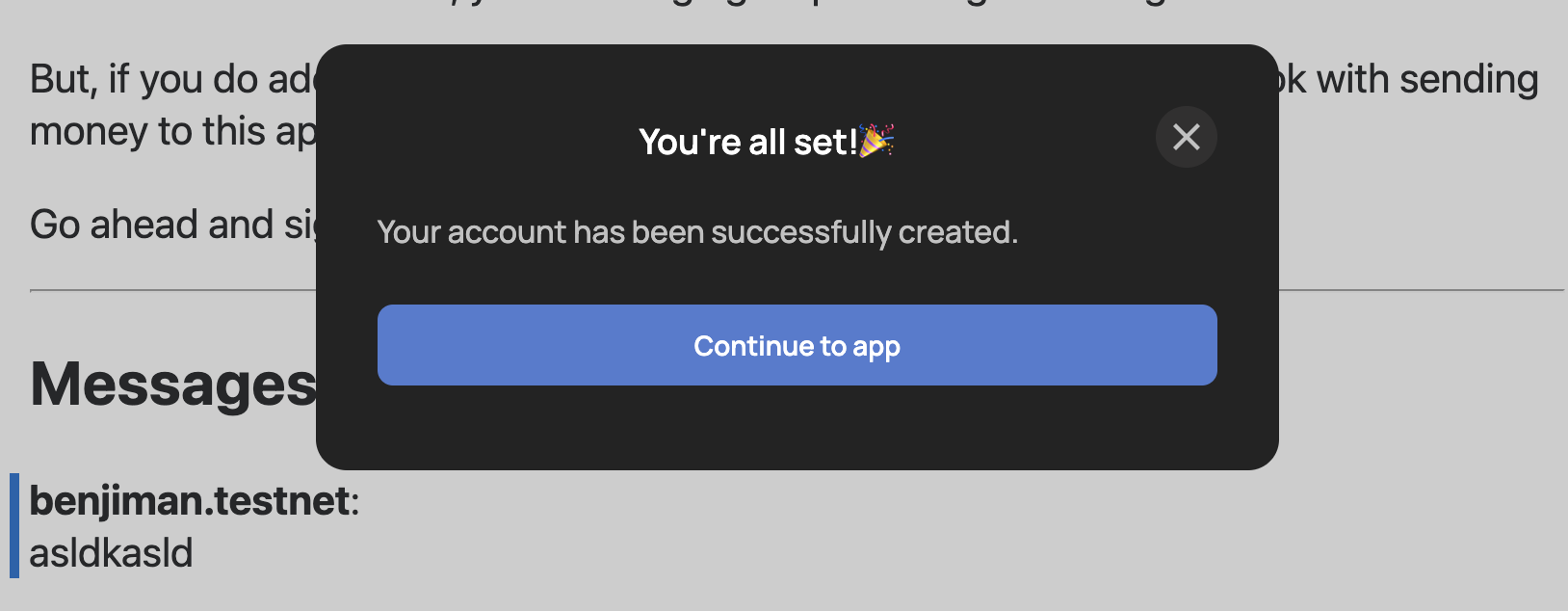Select the account successfully created message
The image size is (1568, 611).
pyautogui.click(x=697, y=232)
